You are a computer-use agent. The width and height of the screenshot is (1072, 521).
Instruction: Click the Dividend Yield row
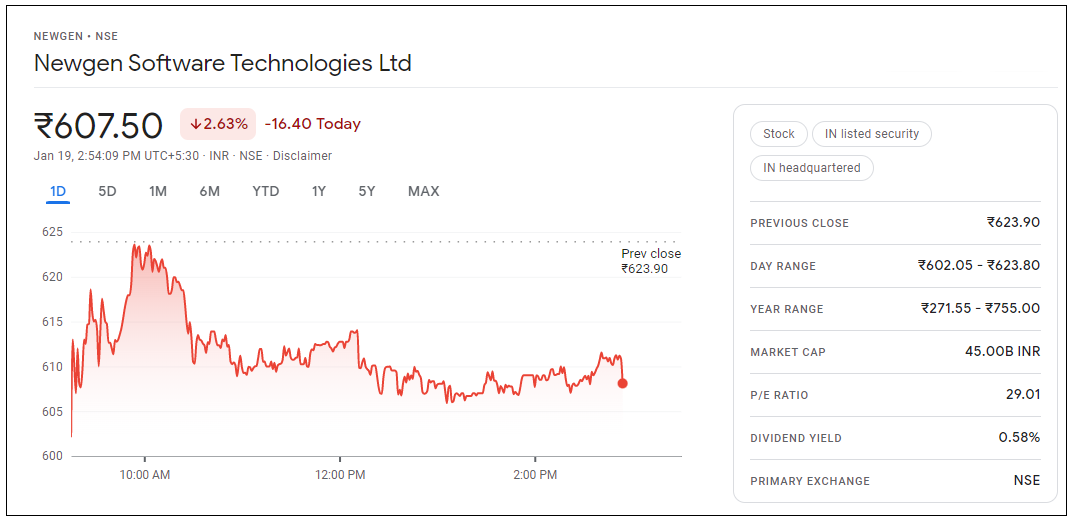point(895,438)
